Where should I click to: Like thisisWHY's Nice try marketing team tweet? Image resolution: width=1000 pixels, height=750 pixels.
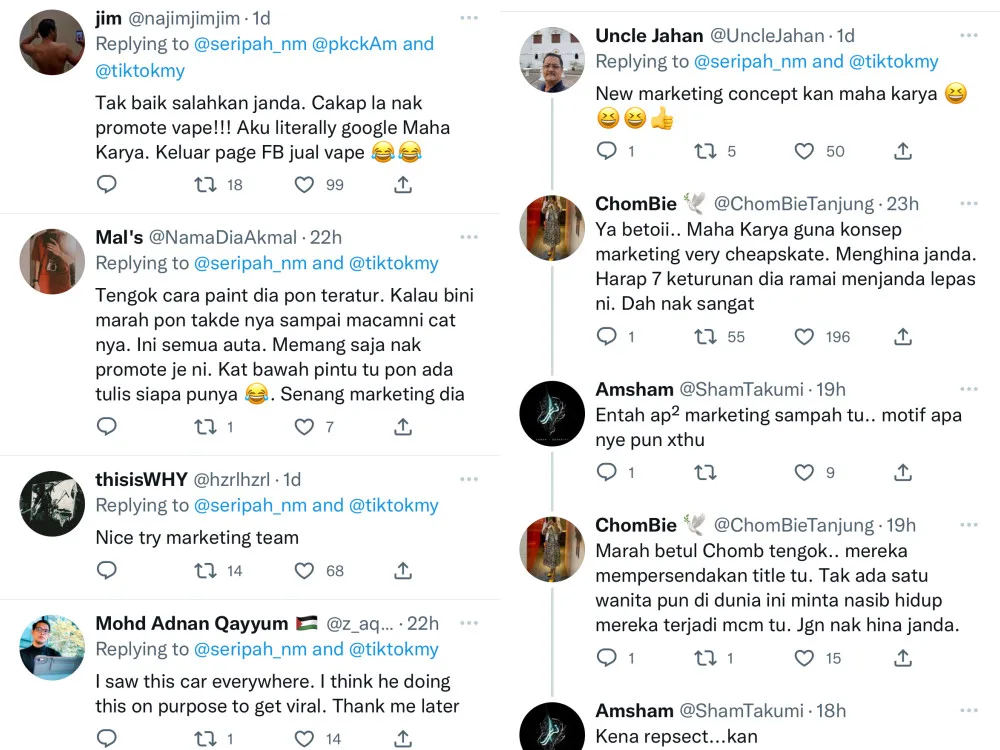click(x=305, y=571)
